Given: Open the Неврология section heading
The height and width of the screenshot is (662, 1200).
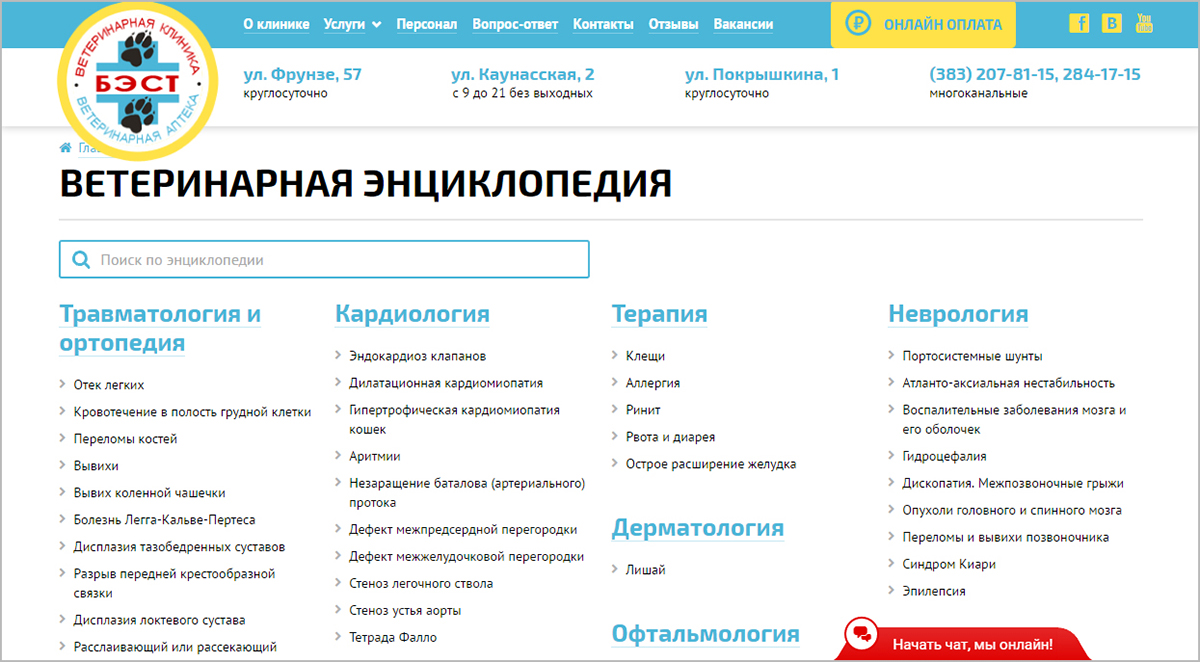Looking at the screenshot, I should [x=958, y=314].
